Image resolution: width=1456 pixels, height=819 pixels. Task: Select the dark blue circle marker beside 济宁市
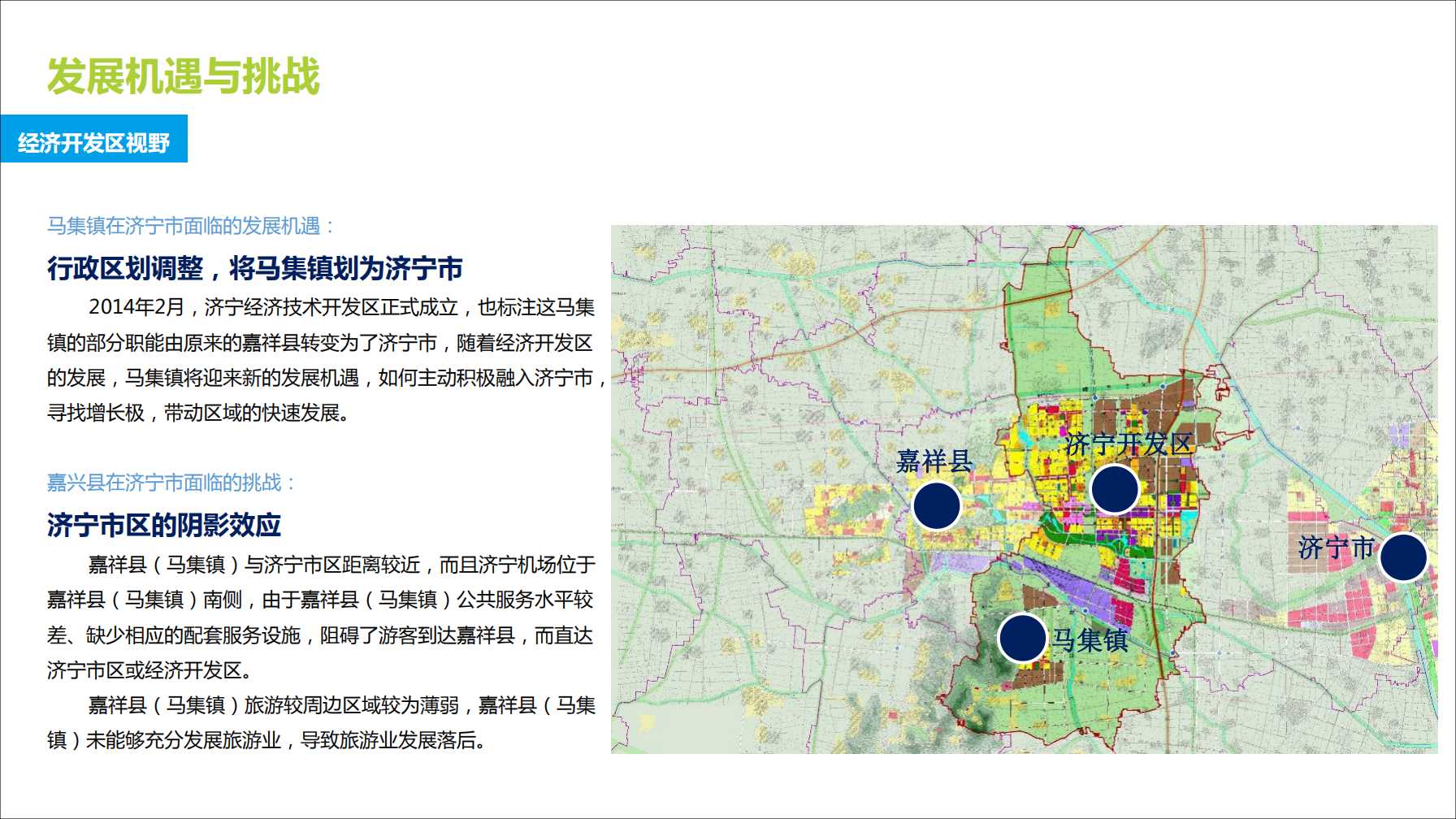[x=1403, y=557]
